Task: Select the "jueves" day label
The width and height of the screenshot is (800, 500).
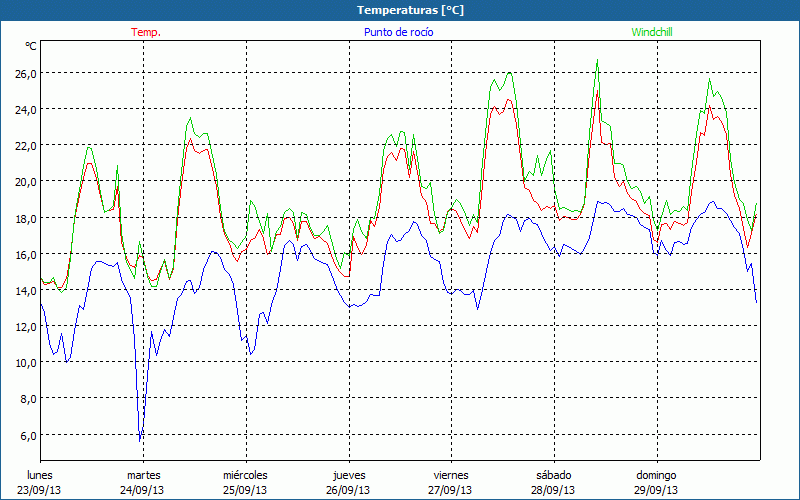Action: coord(348,474)
